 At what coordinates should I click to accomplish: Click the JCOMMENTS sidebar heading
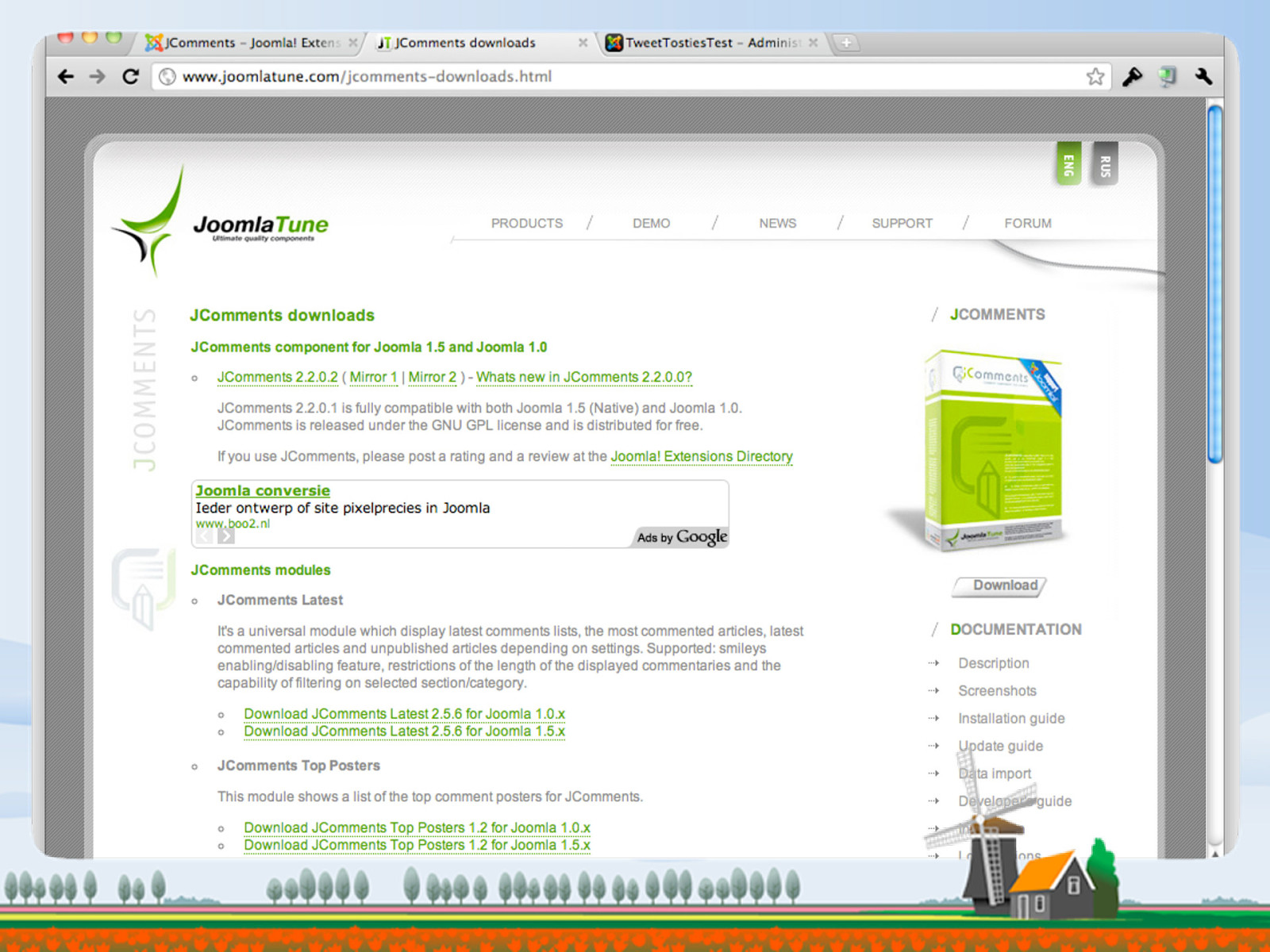[997, 315]
